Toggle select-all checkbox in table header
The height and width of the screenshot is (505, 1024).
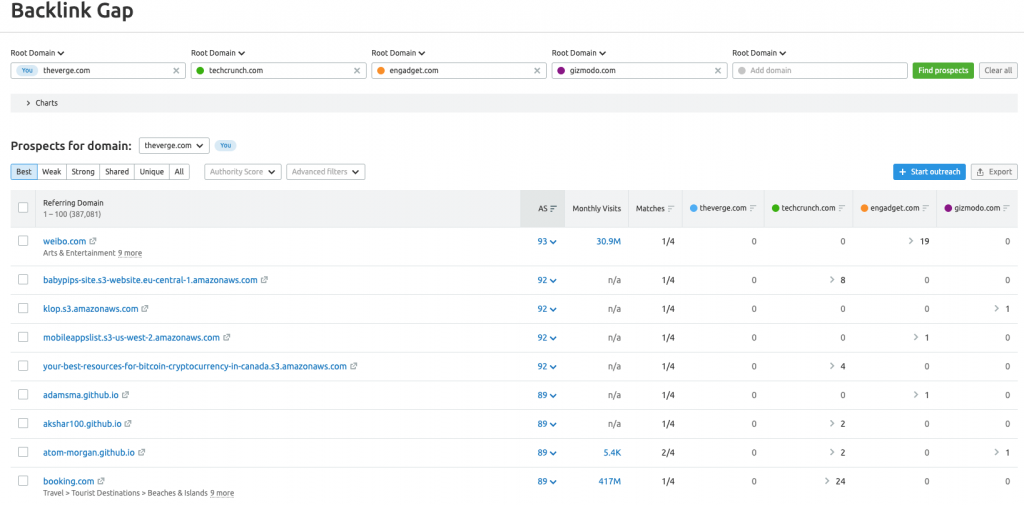(x=24, y=208)
